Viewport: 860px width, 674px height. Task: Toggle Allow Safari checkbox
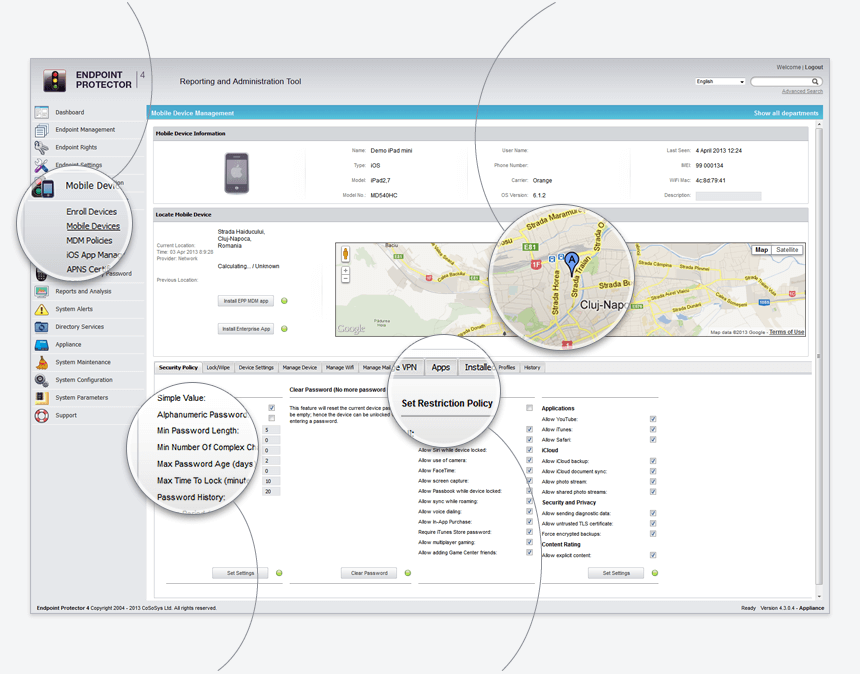pyautogui.click(x=653, y=439)
